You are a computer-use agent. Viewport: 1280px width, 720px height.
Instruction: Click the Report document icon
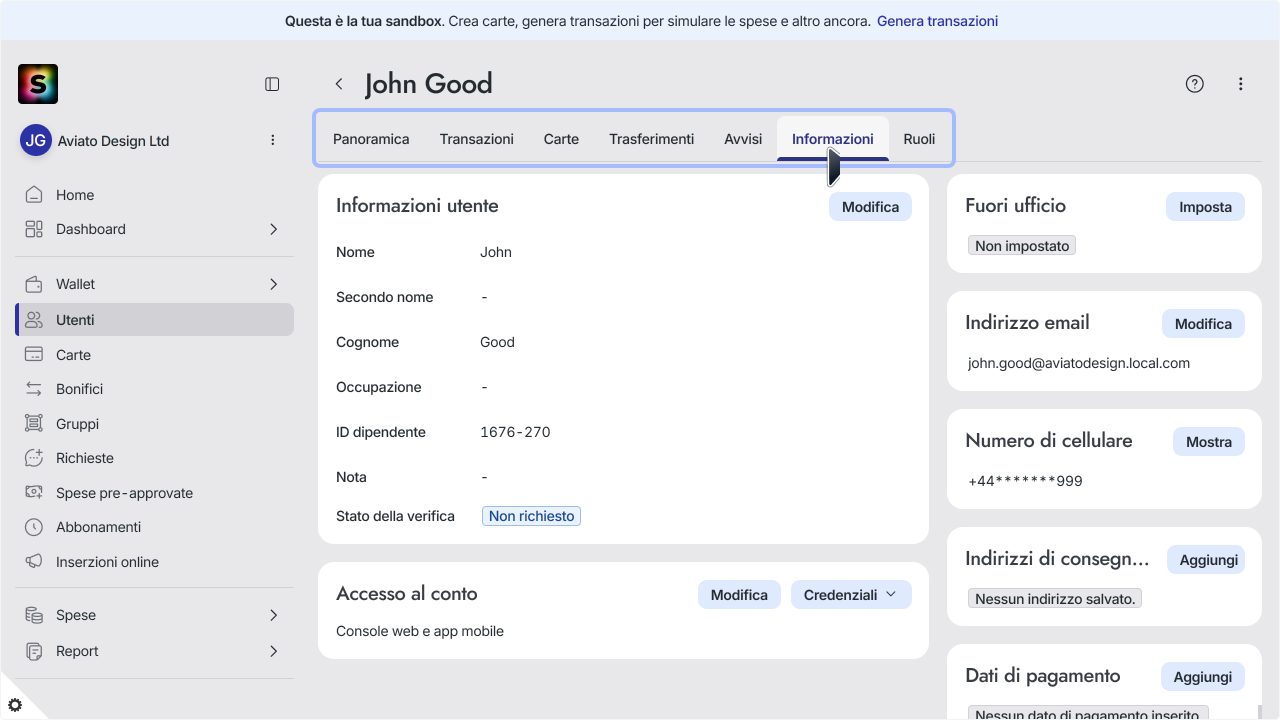[x=34, y=651]
